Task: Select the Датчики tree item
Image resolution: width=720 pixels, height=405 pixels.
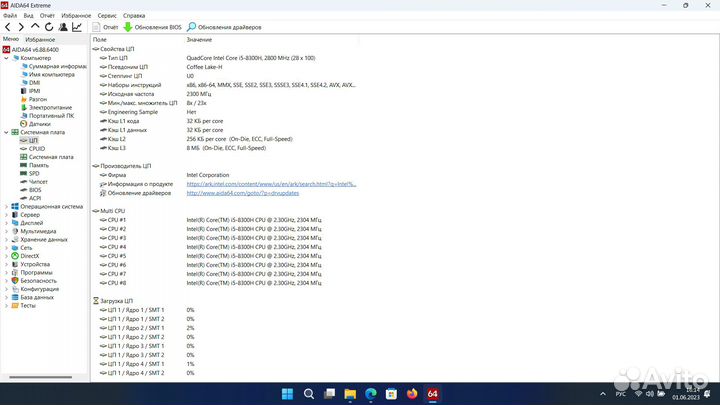Action: click(35, 124)
